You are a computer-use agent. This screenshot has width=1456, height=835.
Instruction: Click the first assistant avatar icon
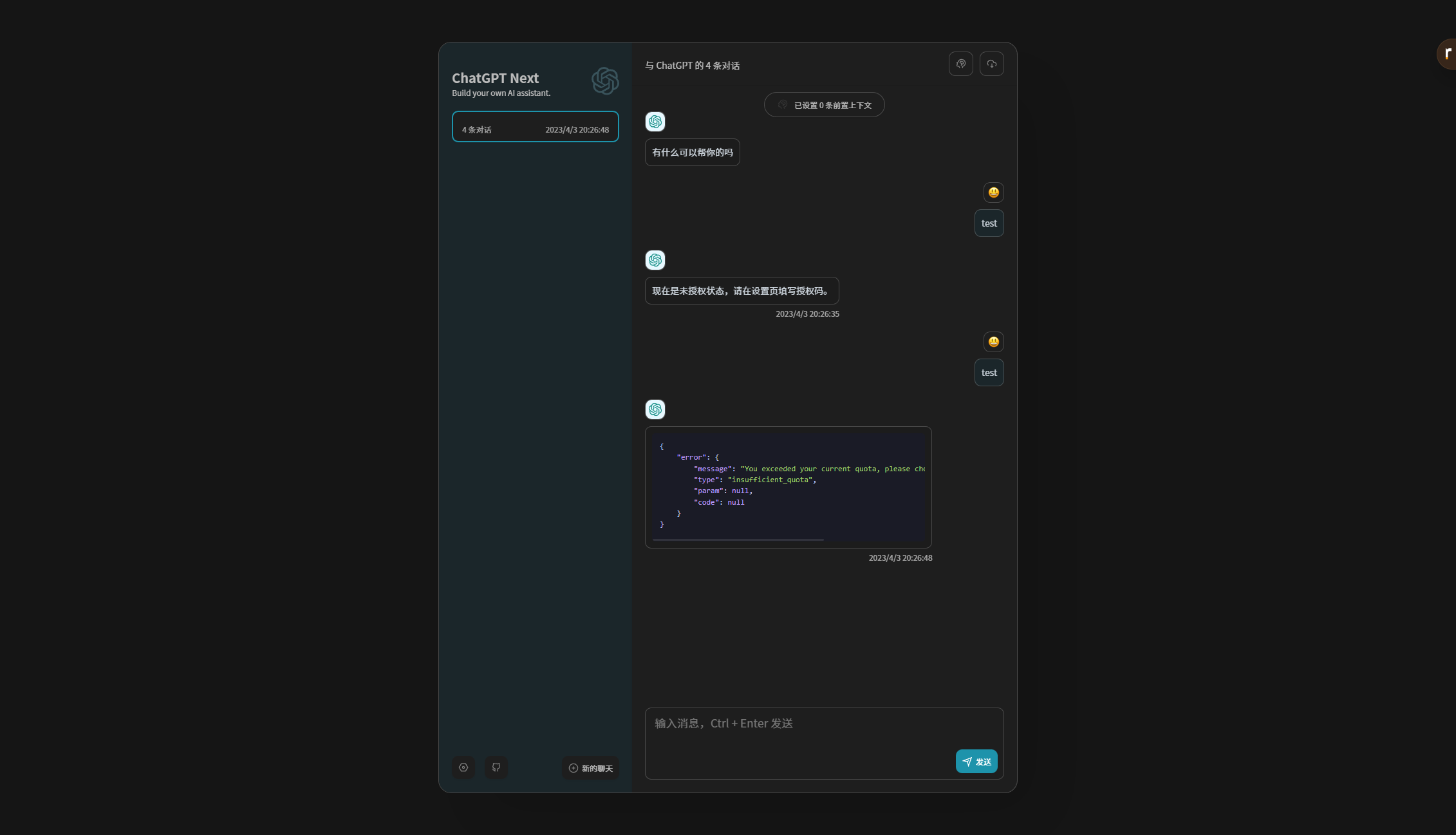click(x=655, y=122)
